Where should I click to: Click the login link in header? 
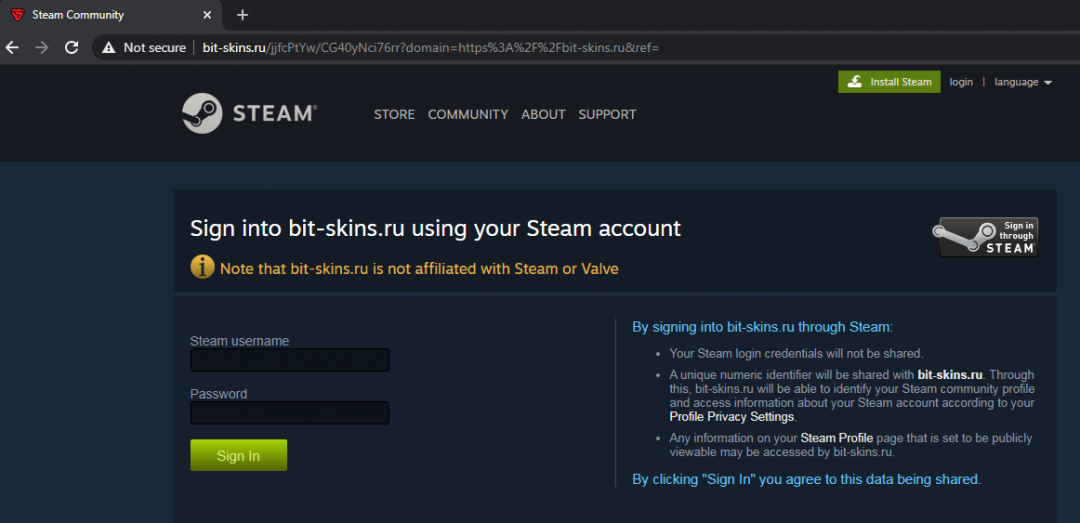tap(961, 82)
